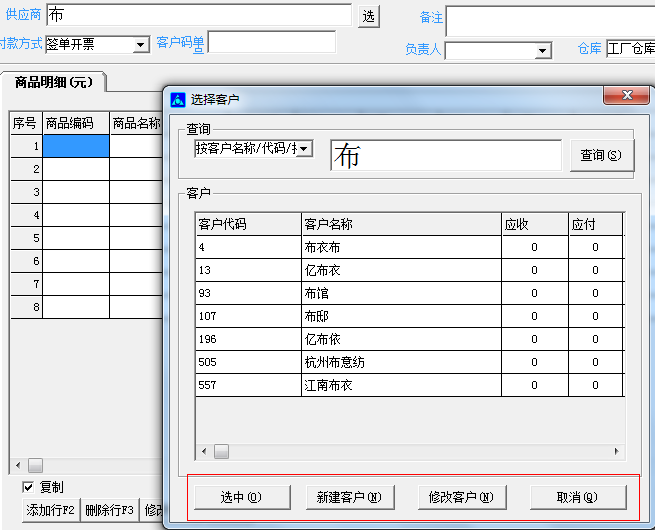Click customer code 505 cell
655x530 pixels.
pos(248,362)
